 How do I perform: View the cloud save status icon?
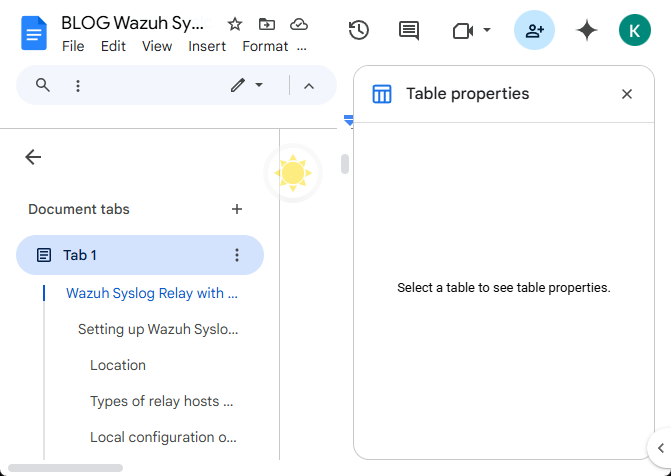(299, 24)
